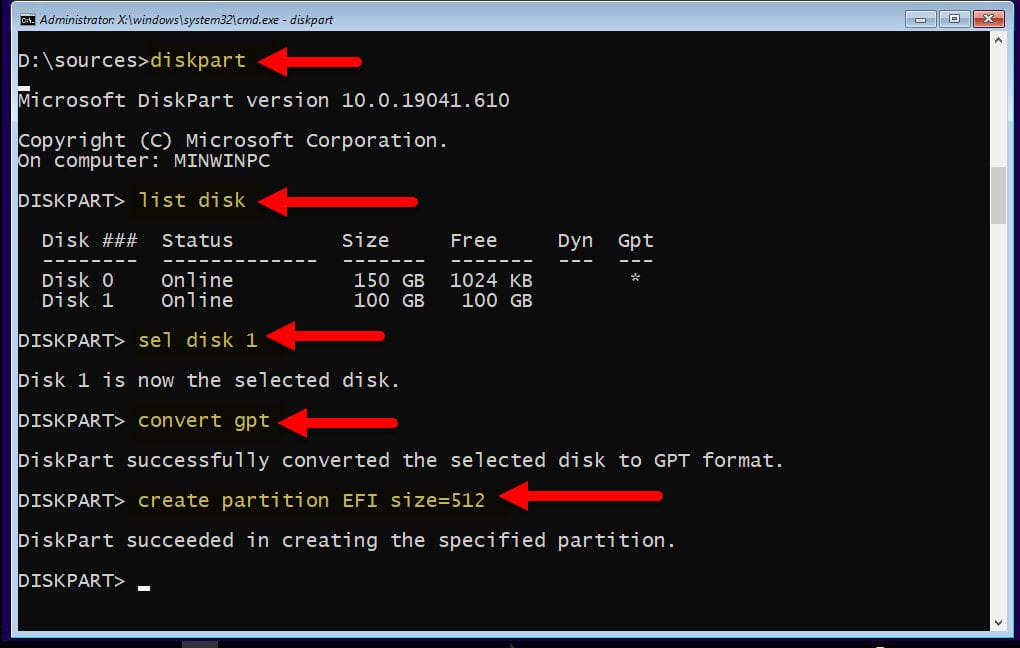Image resolution: width=1020 pixels, height=648 pixels.
Task: Click the scrollbar down arrow
Action: click(999, 623)
